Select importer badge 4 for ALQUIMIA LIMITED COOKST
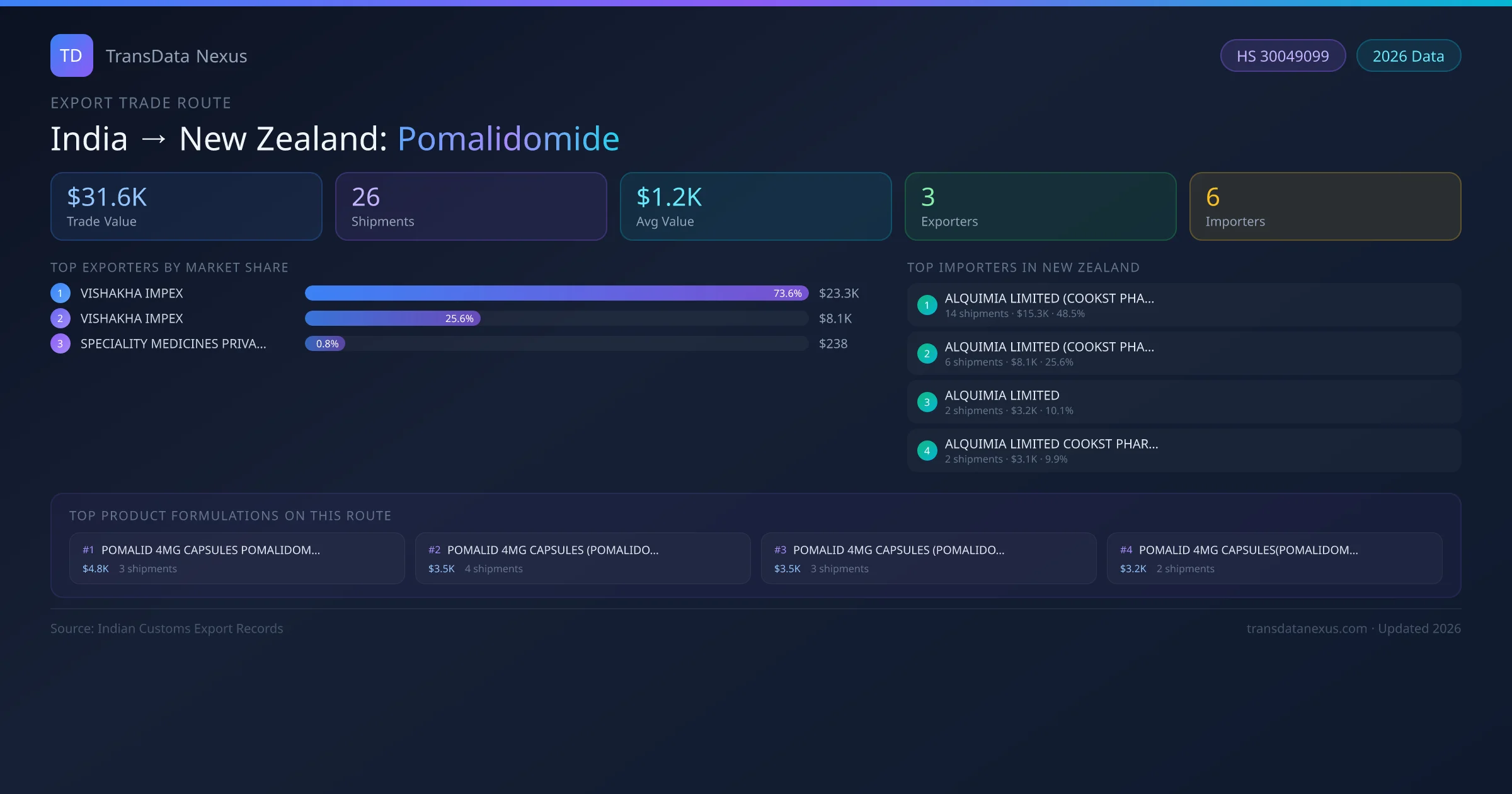 tap(926, 450)
